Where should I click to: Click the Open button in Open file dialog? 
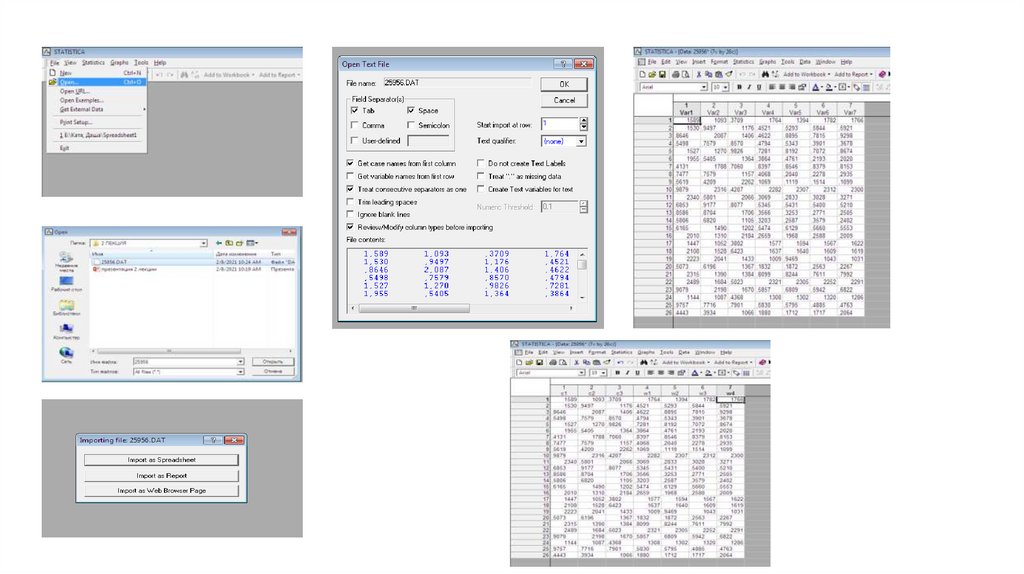(273, 362)
